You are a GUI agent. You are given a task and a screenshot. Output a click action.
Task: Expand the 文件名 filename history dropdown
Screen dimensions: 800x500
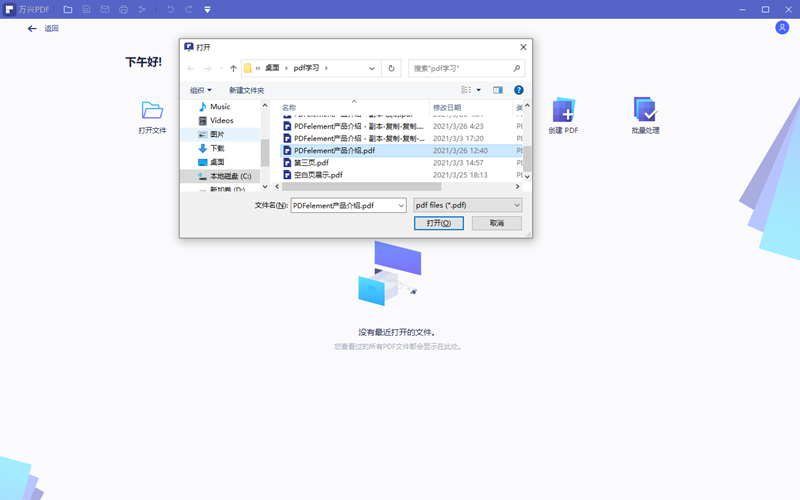point(400,205)
